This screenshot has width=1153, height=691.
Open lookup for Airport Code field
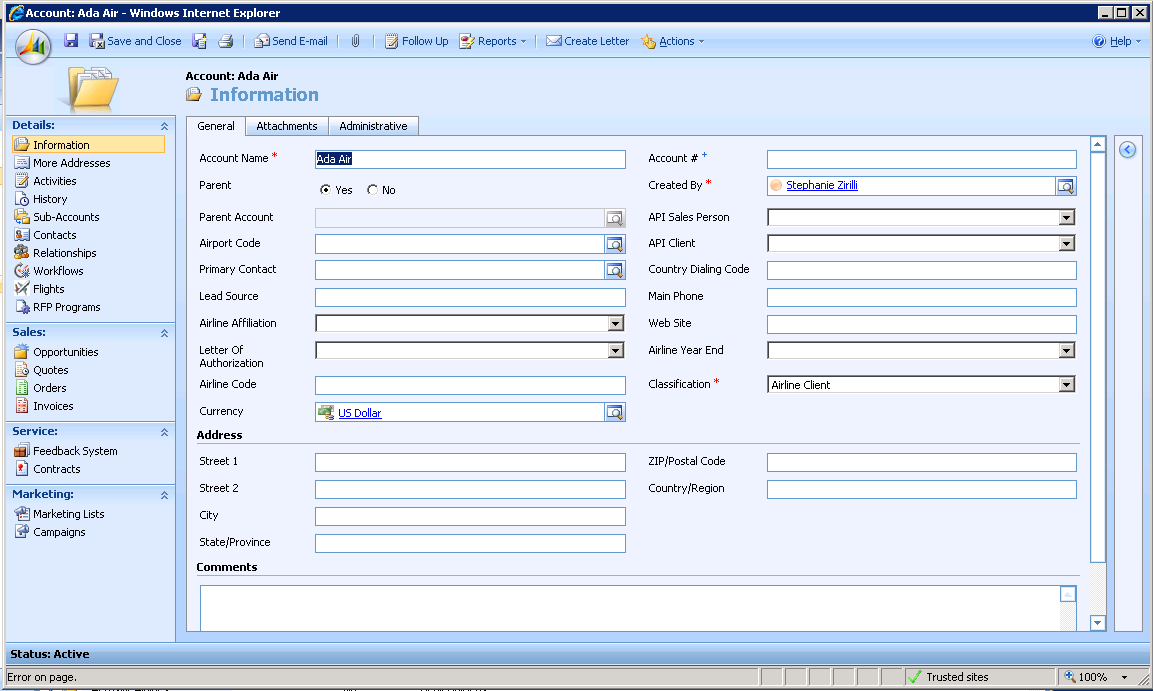point(615,244)
